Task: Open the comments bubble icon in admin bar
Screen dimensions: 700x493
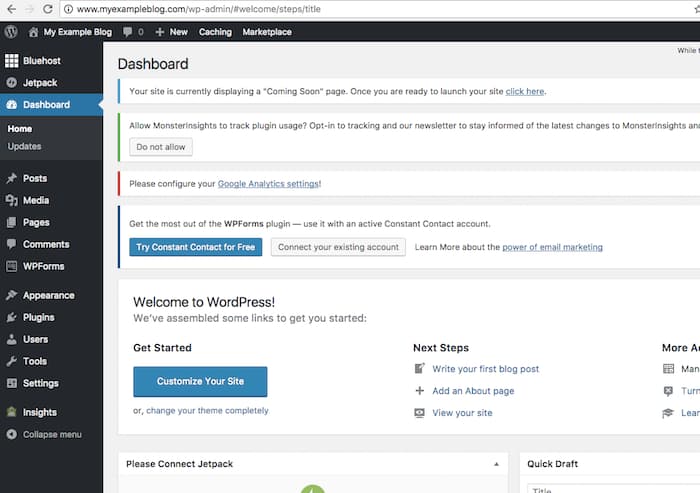Action: (128, 32)
